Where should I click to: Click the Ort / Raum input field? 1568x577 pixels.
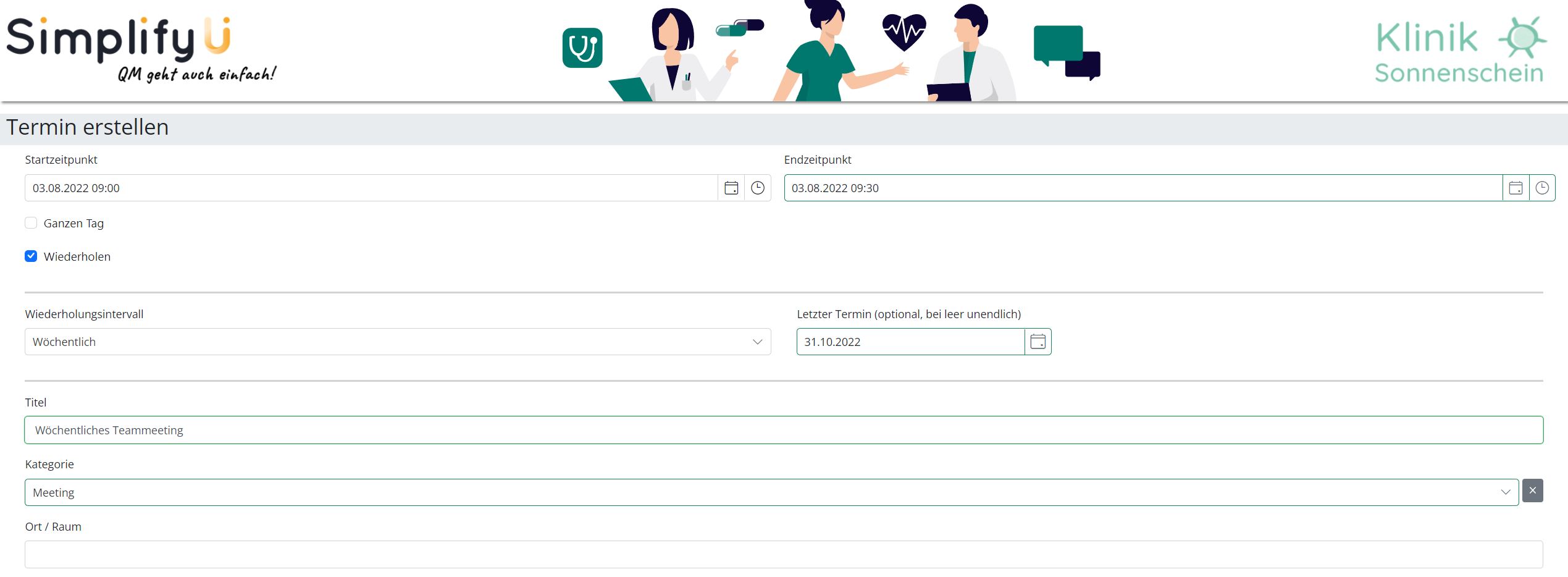click(x=784, y=555)
